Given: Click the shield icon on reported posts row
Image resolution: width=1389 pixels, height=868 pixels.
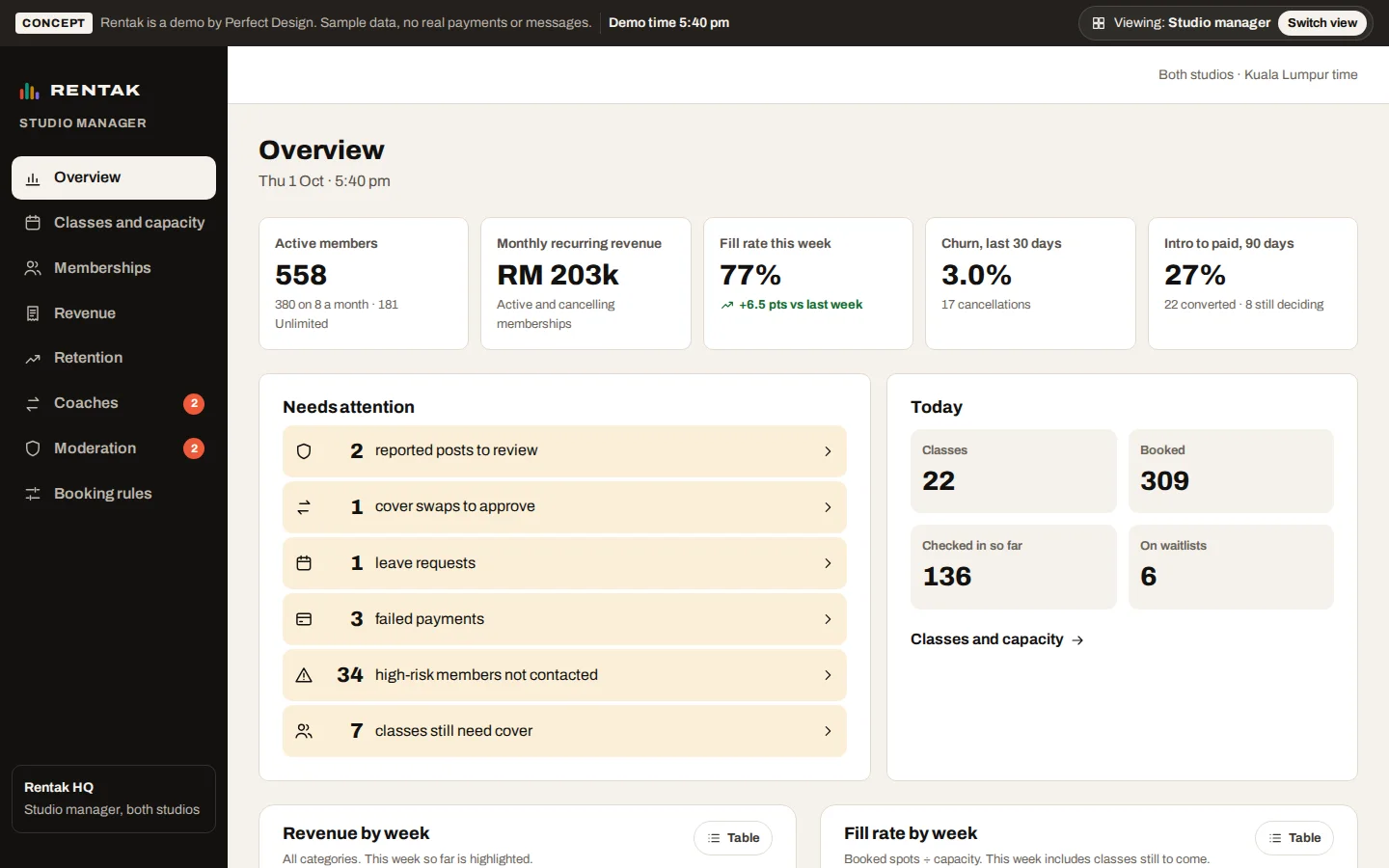Looking at the screenshot, I should pyautogui.click(x=304, y=451).
